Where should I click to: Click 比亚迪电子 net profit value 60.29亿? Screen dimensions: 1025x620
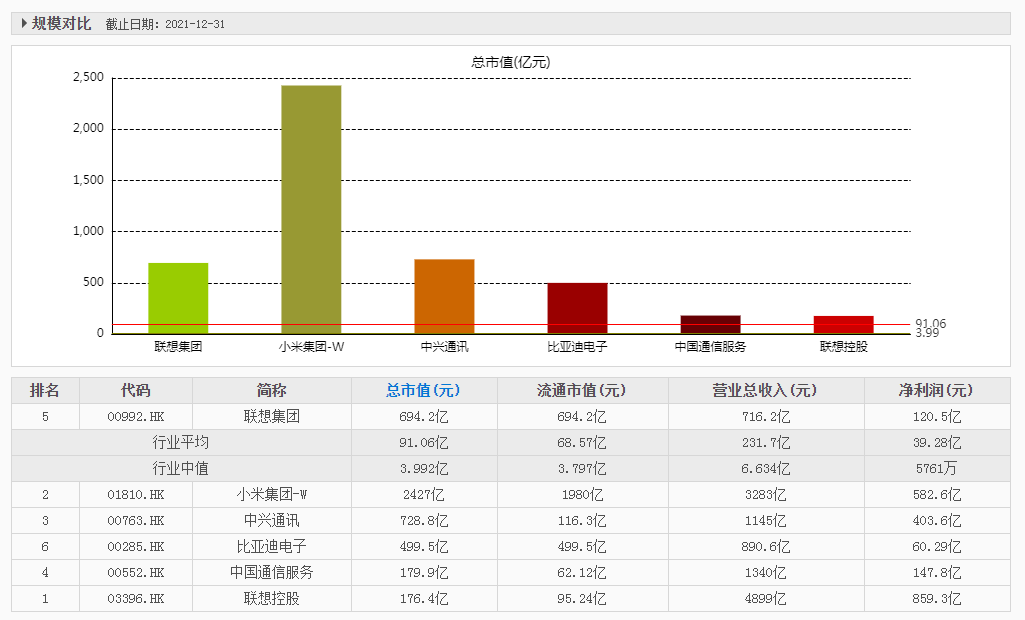[x=937, y=547]
